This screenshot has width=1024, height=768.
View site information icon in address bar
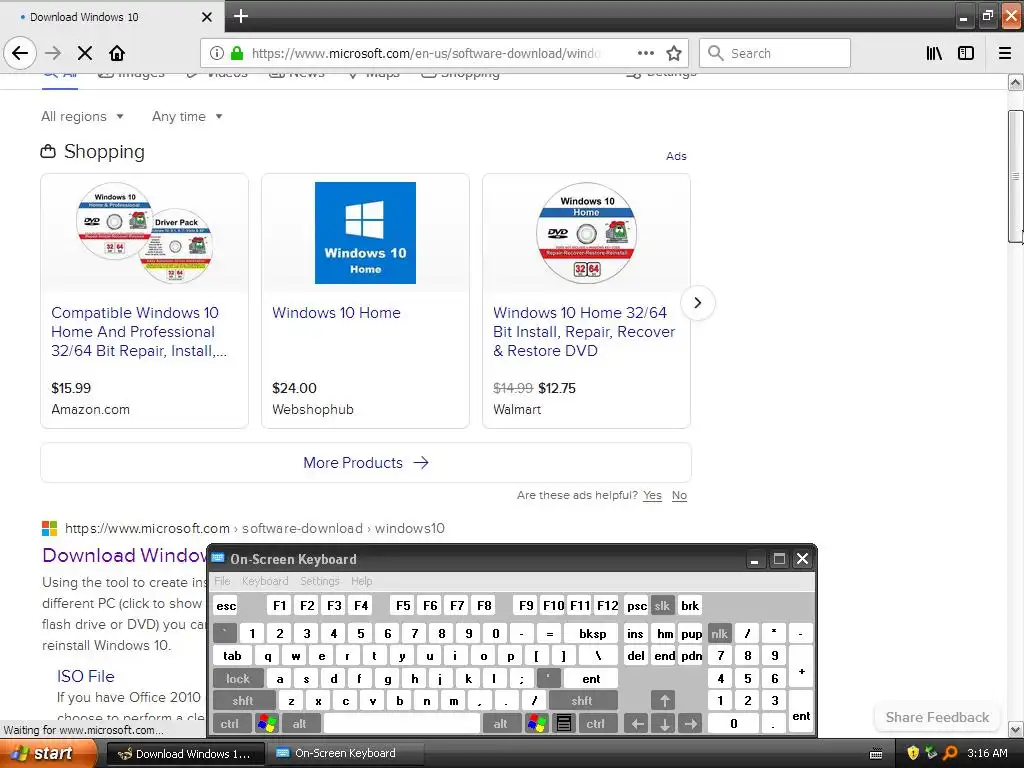click(217, 53)
